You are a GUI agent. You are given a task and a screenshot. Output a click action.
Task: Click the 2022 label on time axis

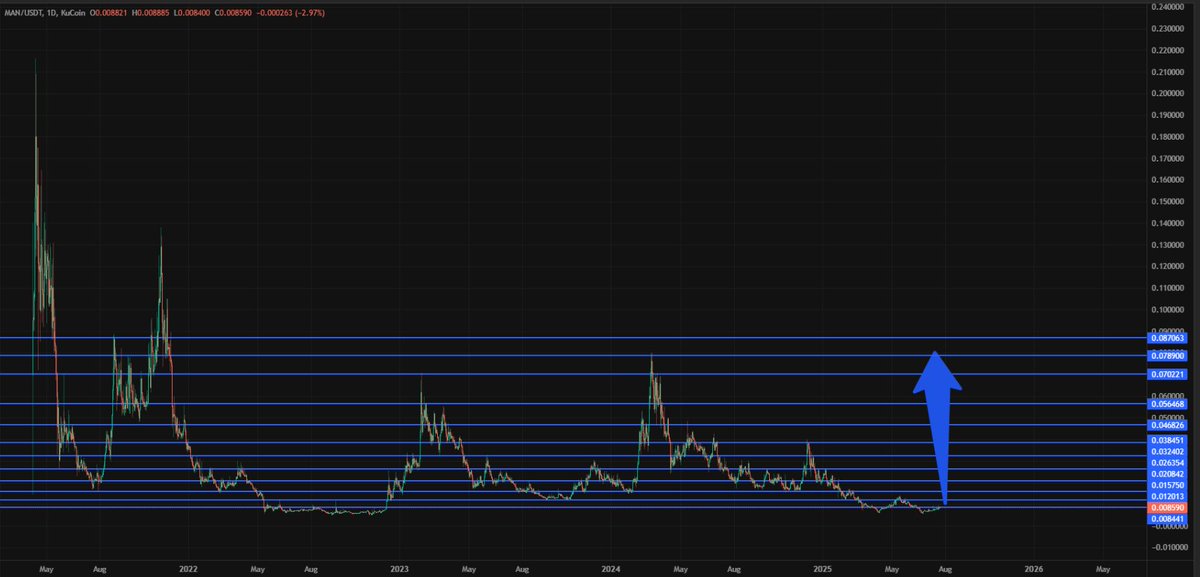pos(188,567)
